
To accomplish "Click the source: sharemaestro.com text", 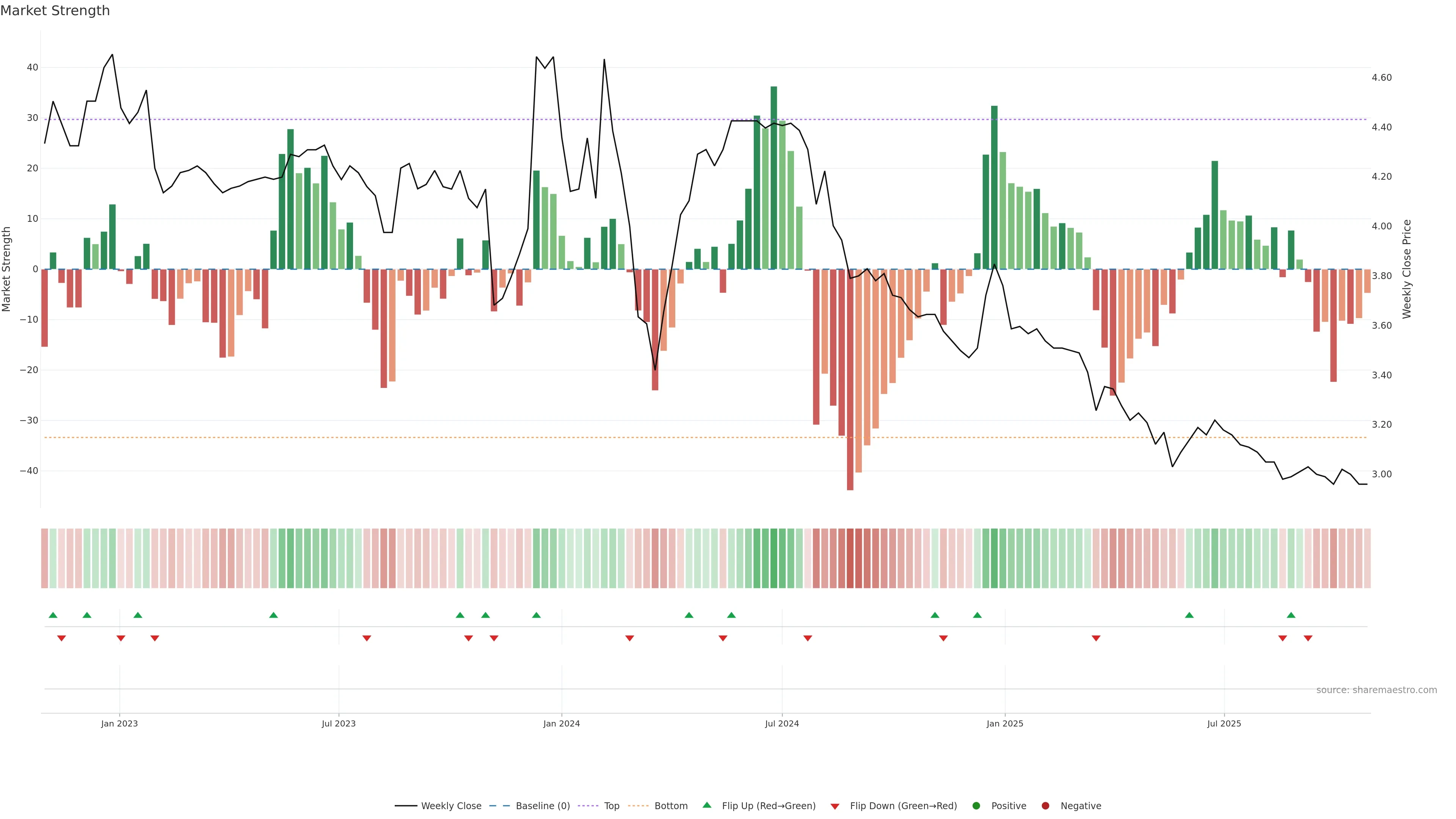I will (1376, 690).
